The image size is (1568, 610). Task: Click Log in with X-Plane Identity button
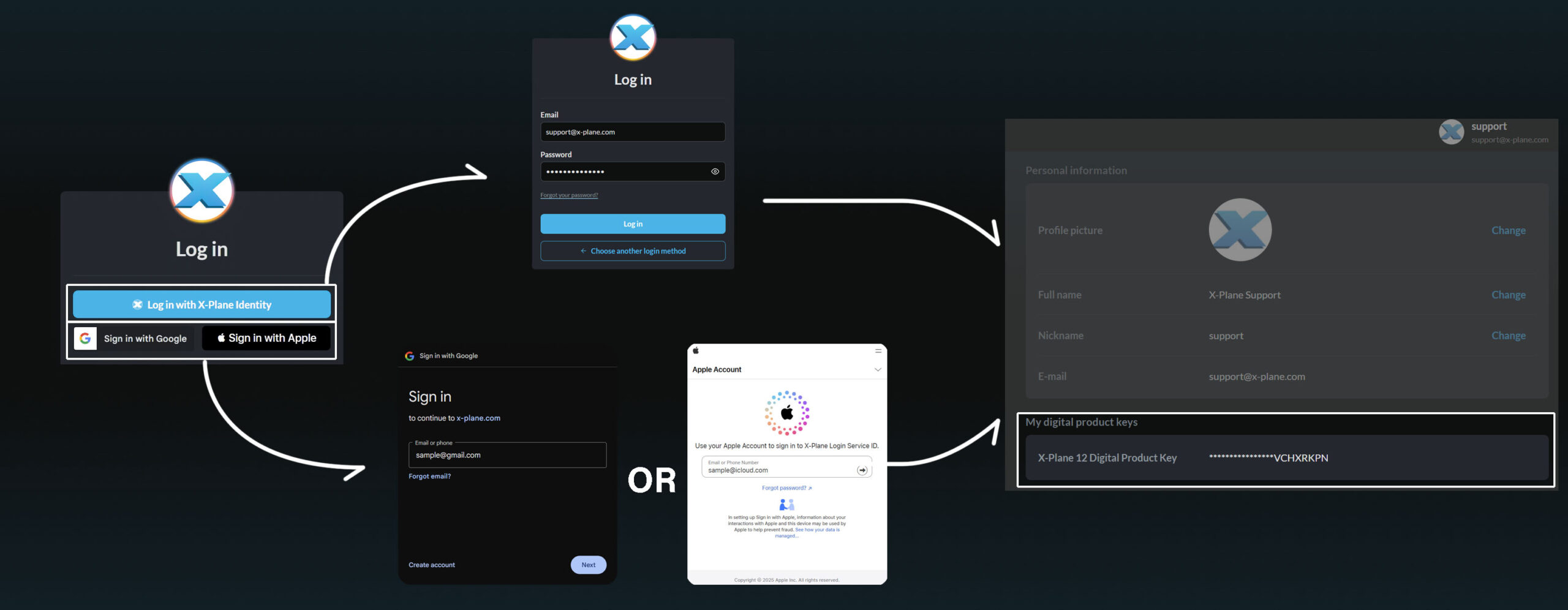point(202,304)
